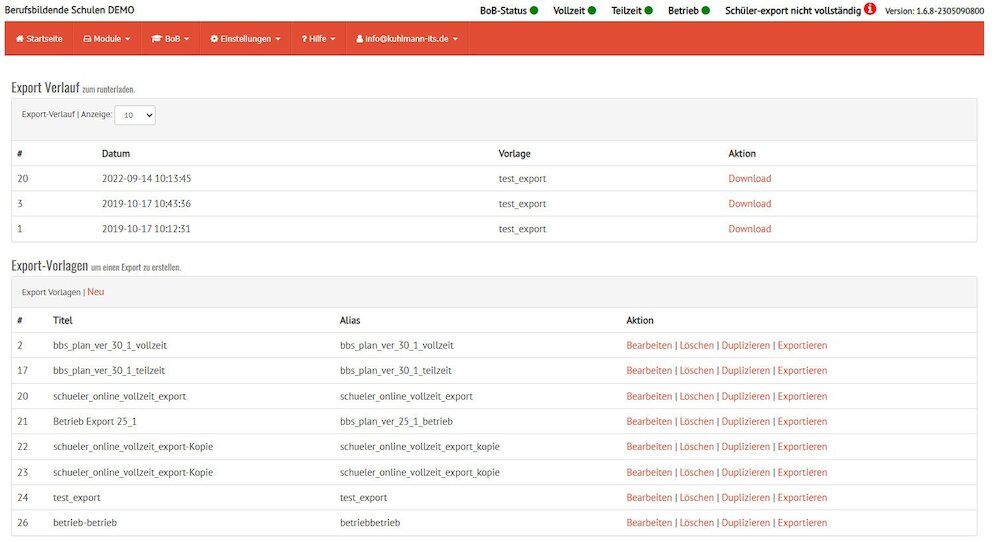Duplicate the test_export template
The height and width of the screenshot is (542, 1000).
point(746,498)
